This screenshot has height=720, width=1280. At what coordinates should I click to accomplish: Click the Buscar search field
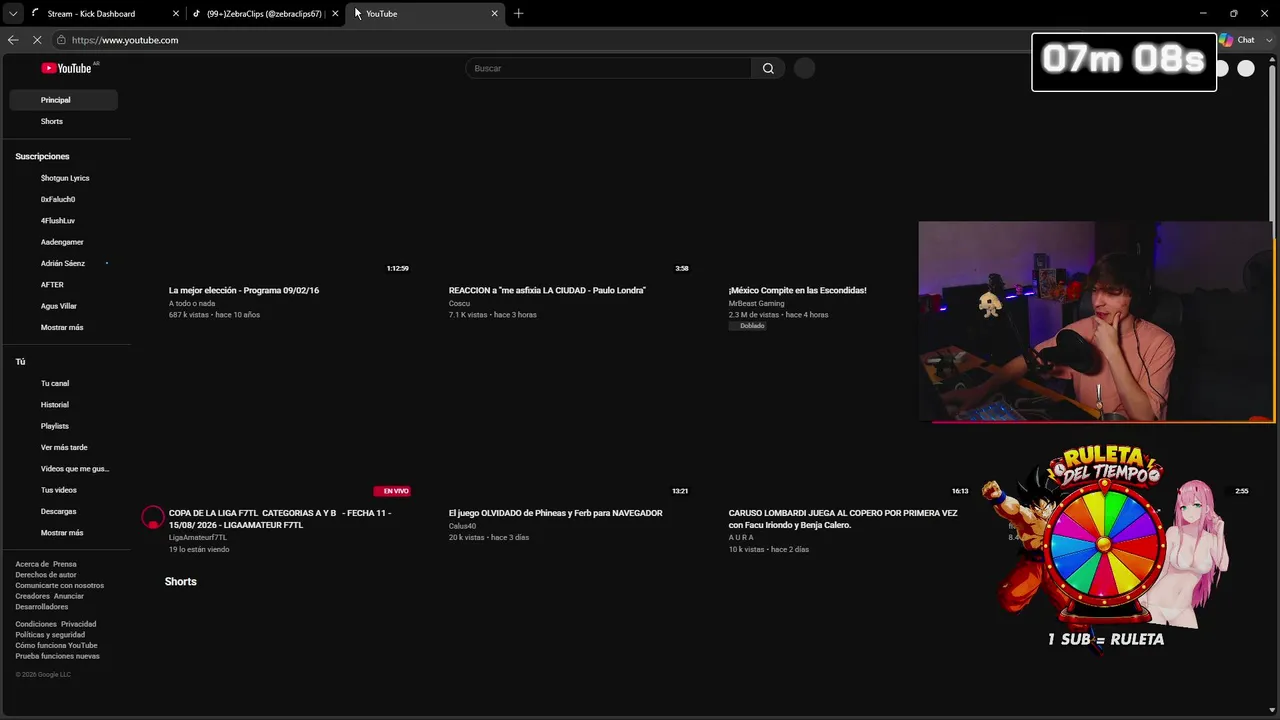tap(608, 68)
